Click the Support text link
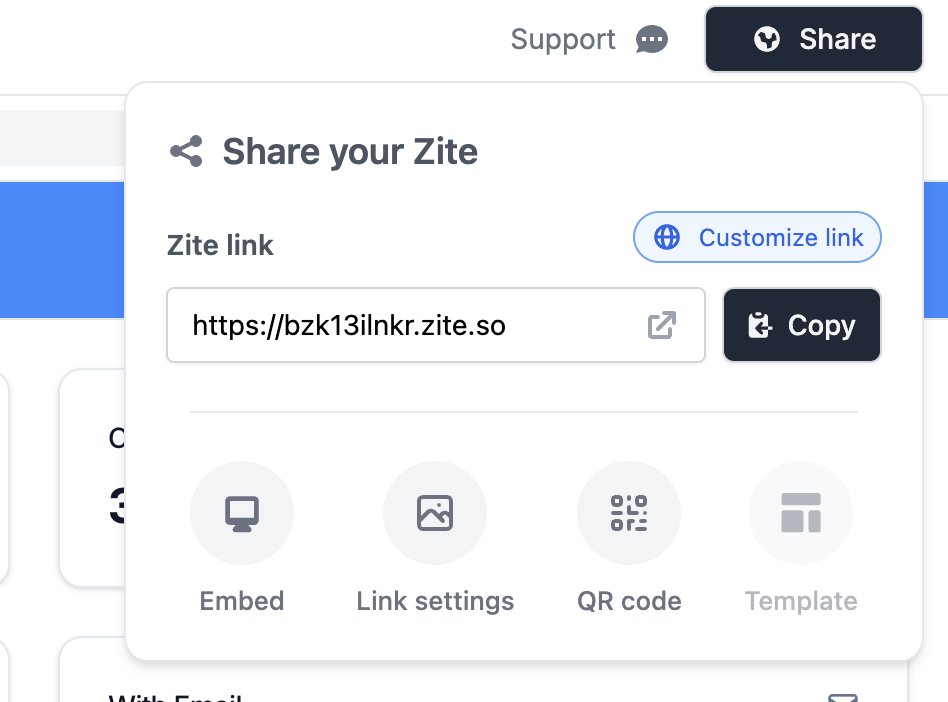This screenshot has width=948, height=702. tap(563, 40)
